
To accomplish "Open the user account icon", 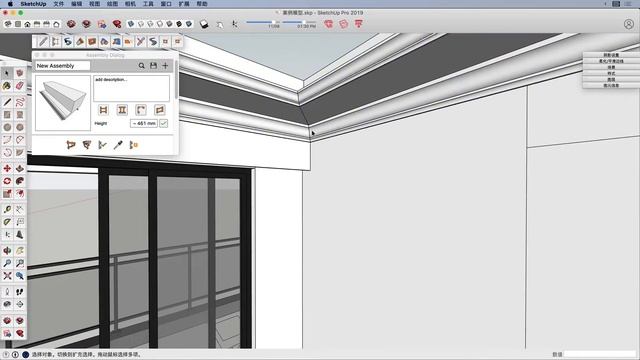I will tap(629, 24).
